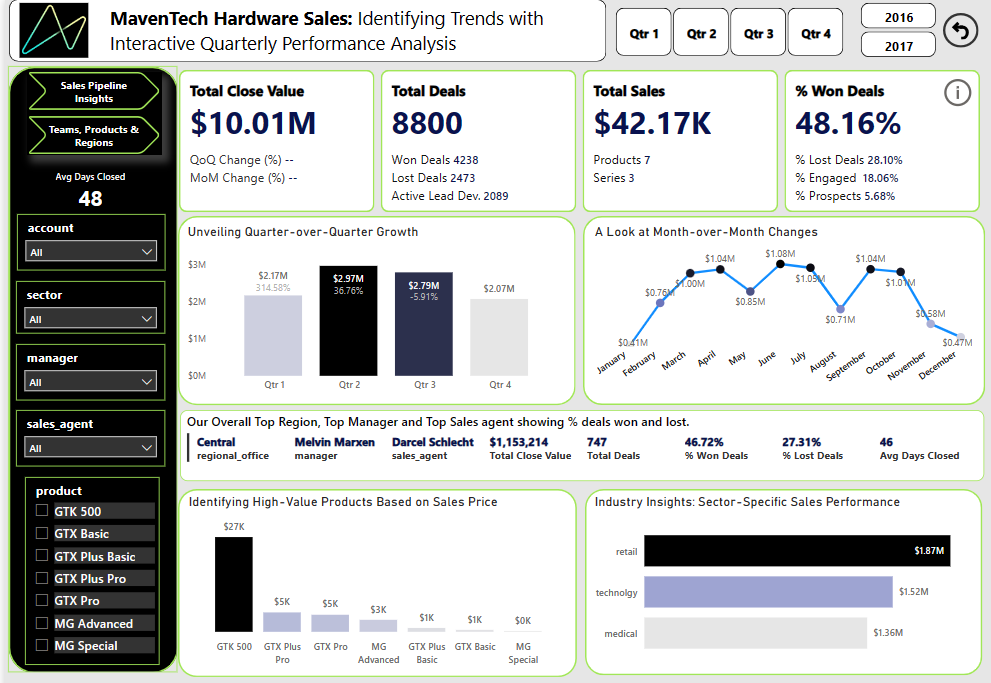Expand the sales_agent dropdown
The width and height of the screenshot is (991, 683).
coord(91,448)
